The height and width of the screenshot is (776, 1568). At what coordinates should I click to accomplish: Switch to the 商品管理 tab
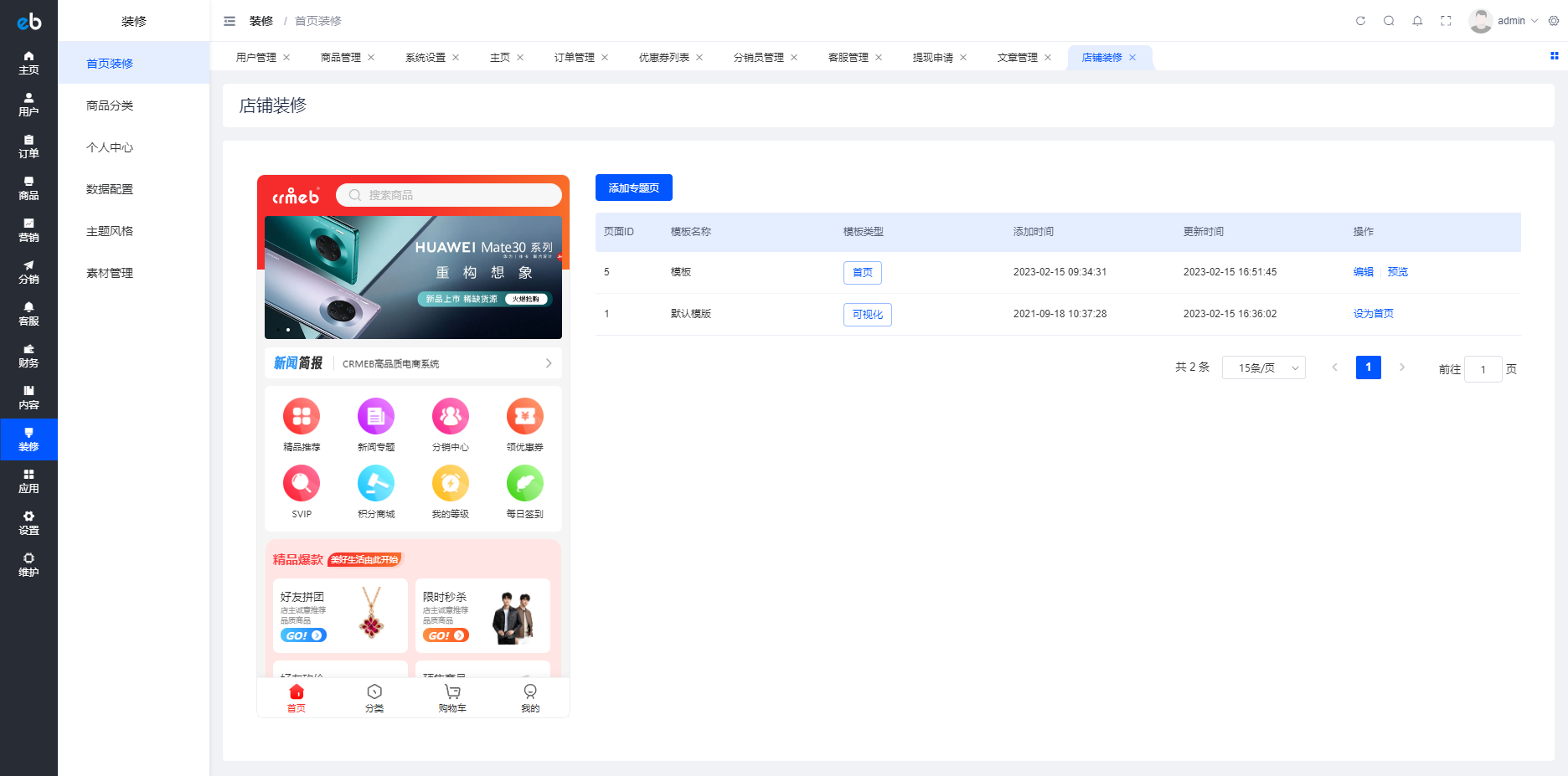pos(341,58)
